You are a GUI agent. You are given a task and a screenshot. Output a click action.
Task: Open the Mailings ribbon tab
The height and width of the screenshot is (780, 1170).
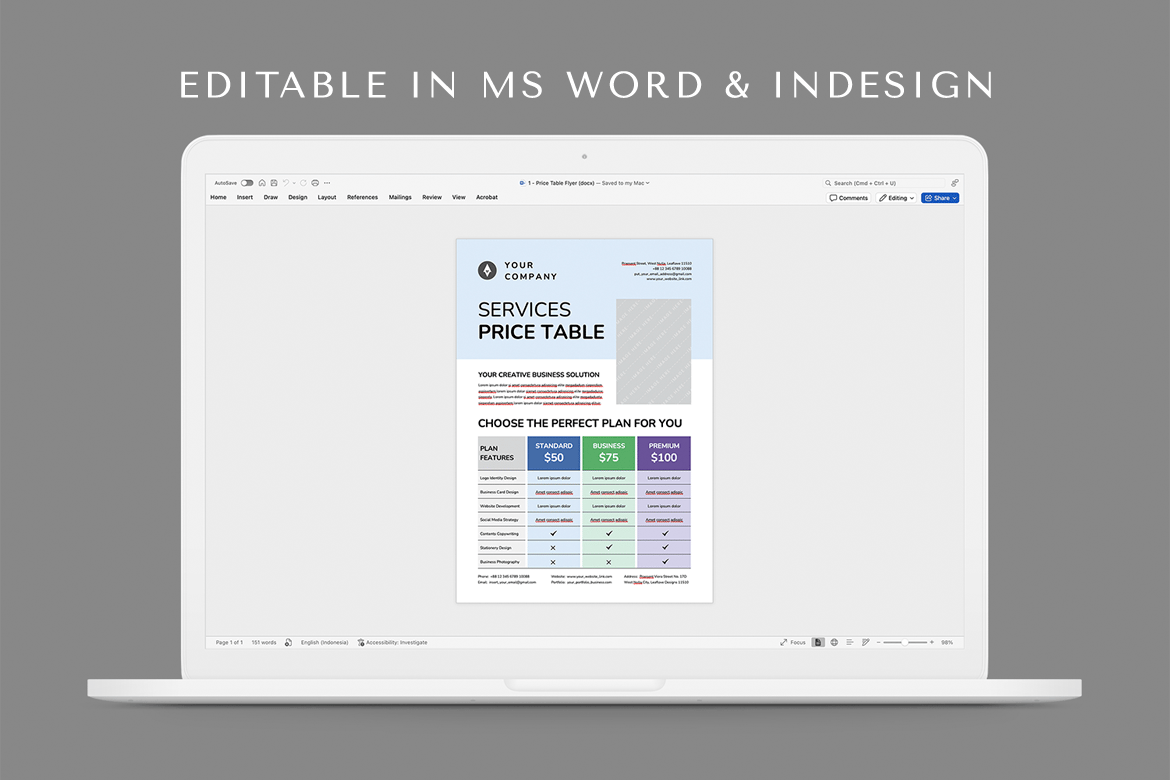click(x=400, y=197)
